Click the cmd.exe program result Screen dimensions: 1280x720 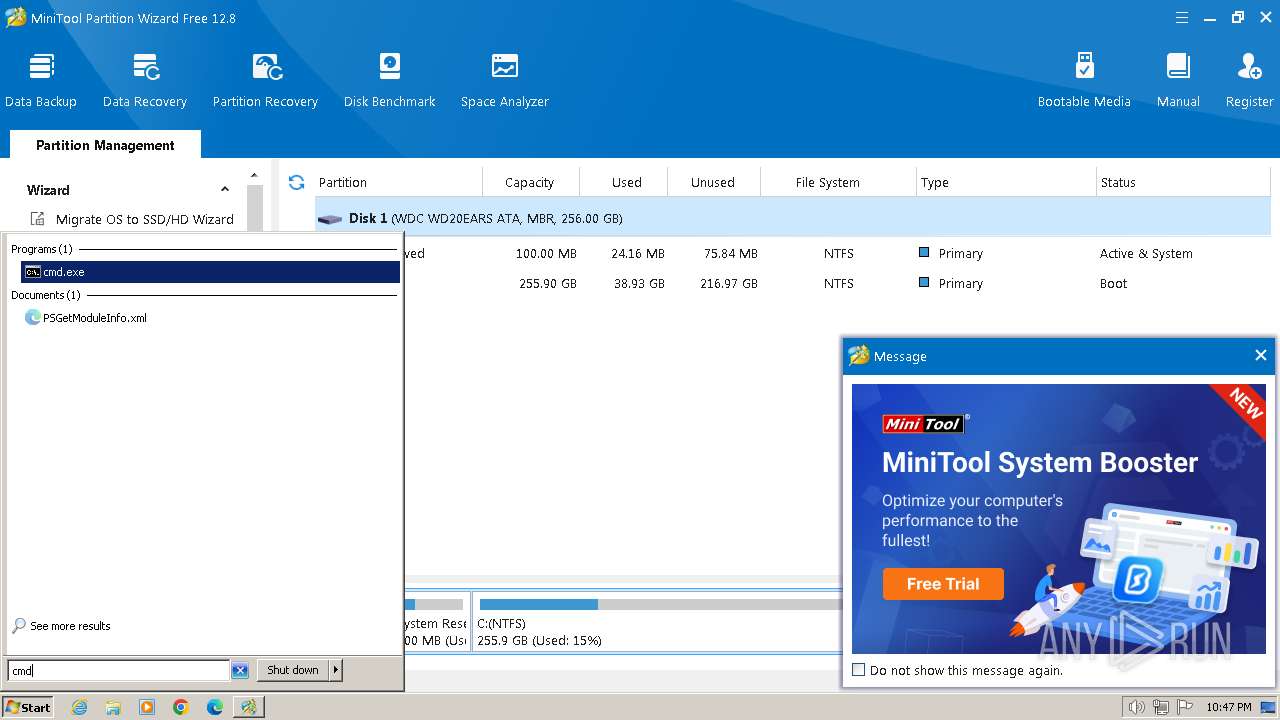(x=210, y=272)
